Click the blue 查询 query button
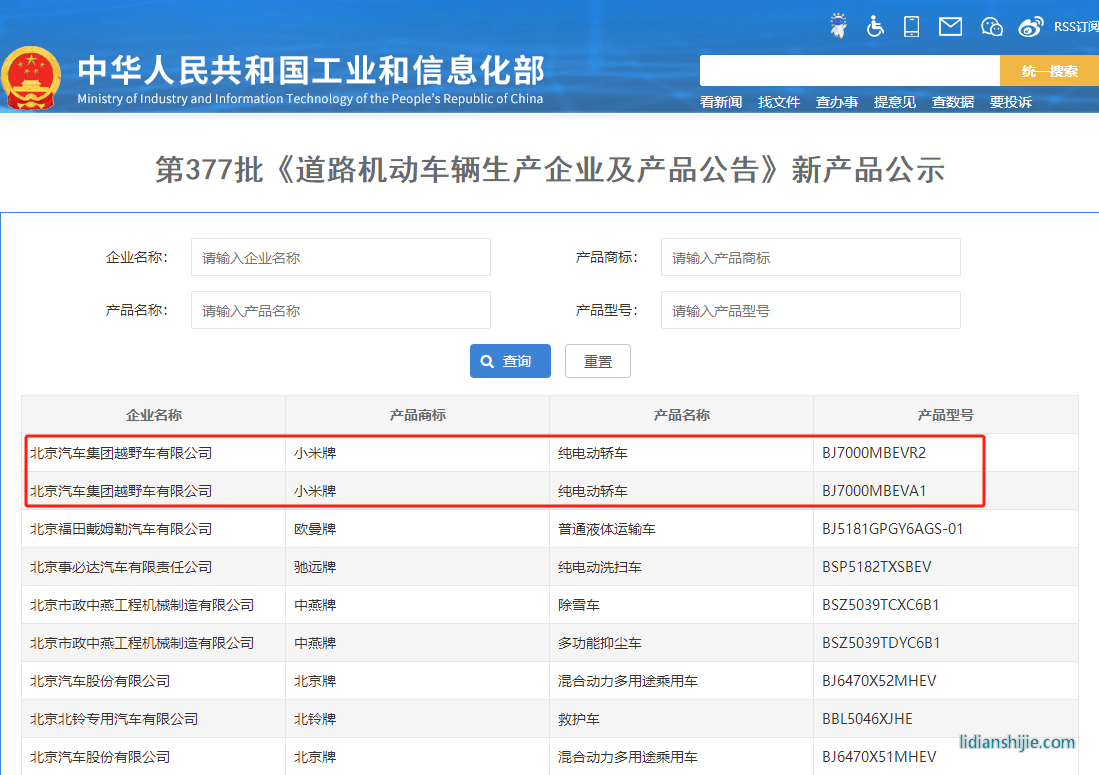The image size is (1099, 775). (510, 361)
